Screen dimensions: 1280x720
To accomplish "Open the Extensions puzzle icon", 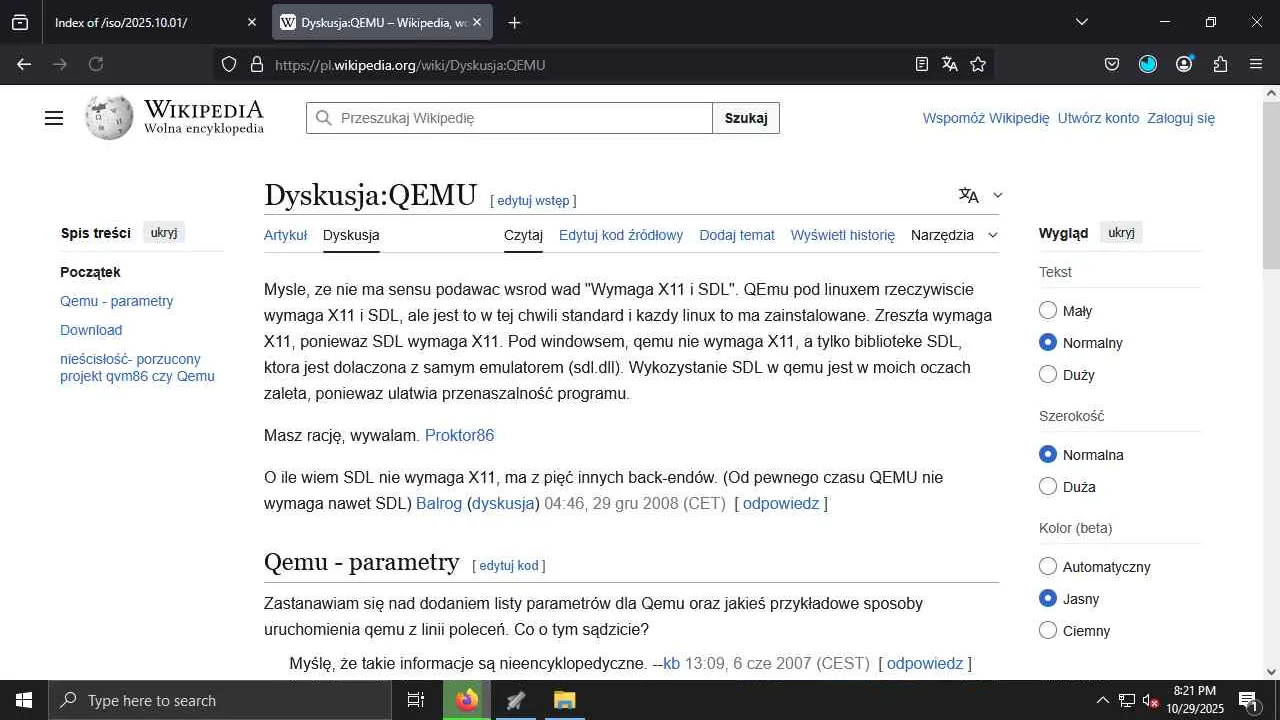I will 1220,64.
